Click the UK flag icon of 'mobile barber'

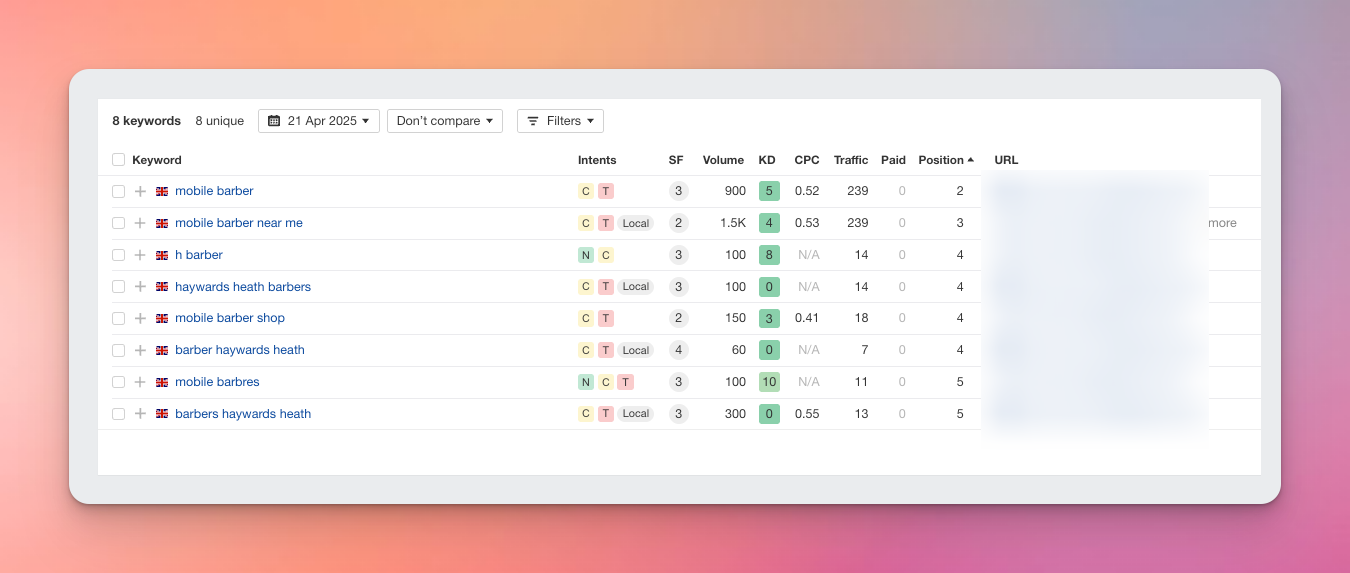coord(162,191)
